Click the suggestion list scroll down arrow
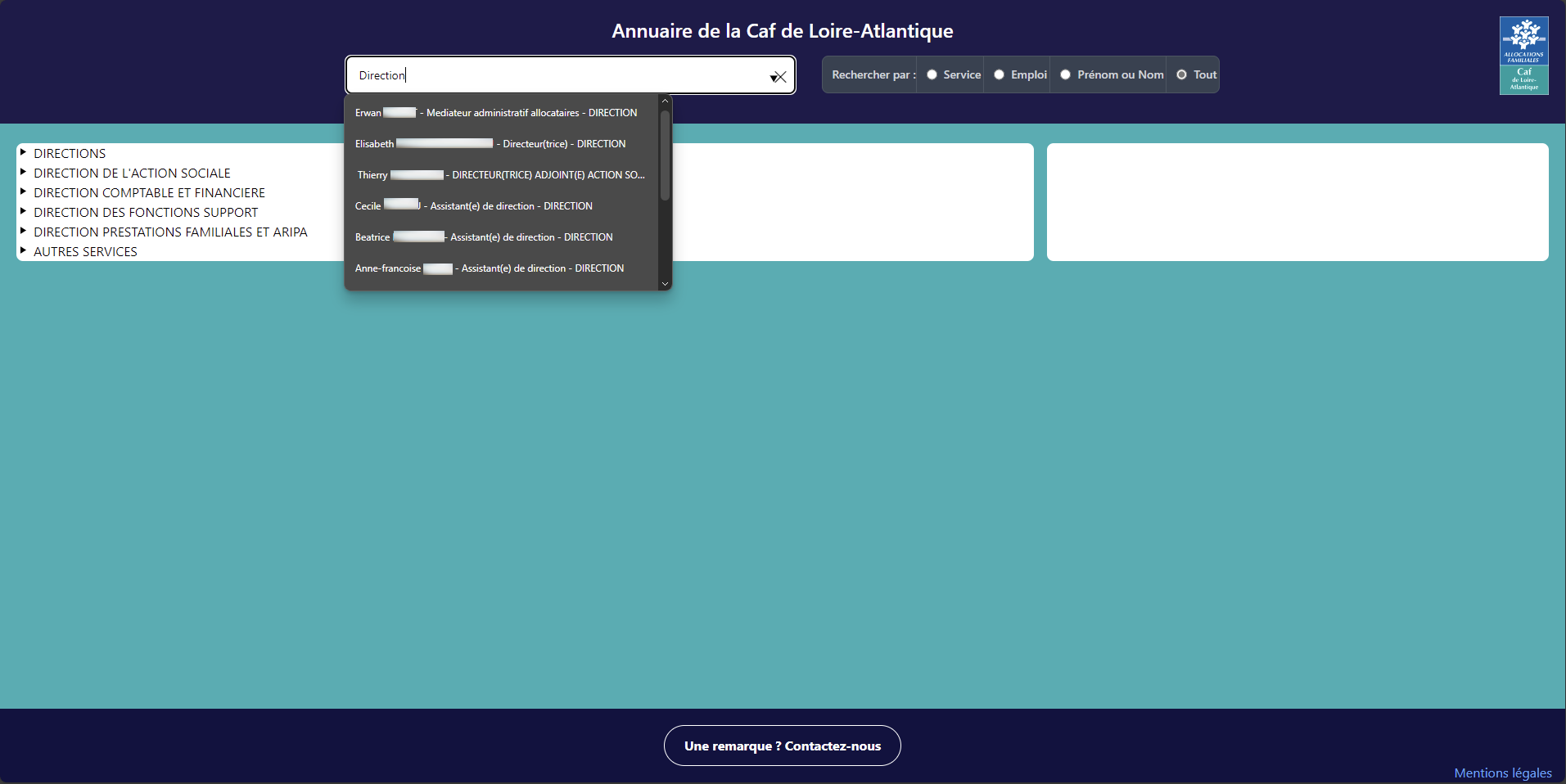The height and width of the screenshot is (784, 1566). 665,284
